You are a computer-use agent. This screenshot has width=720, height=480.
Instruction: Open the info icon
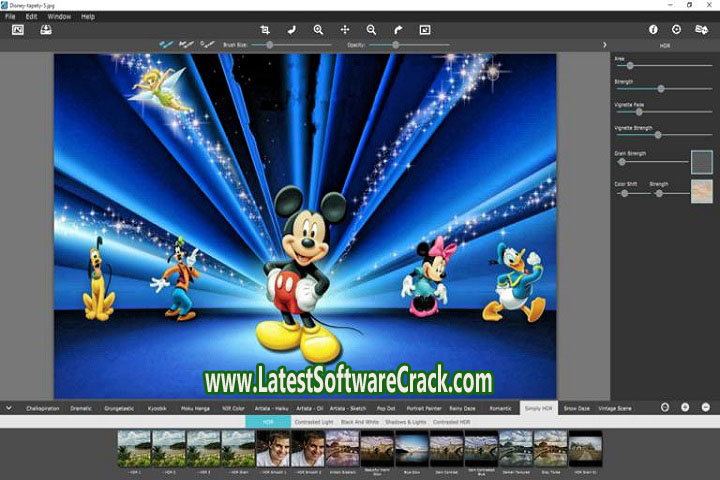(x=653, y=29)
